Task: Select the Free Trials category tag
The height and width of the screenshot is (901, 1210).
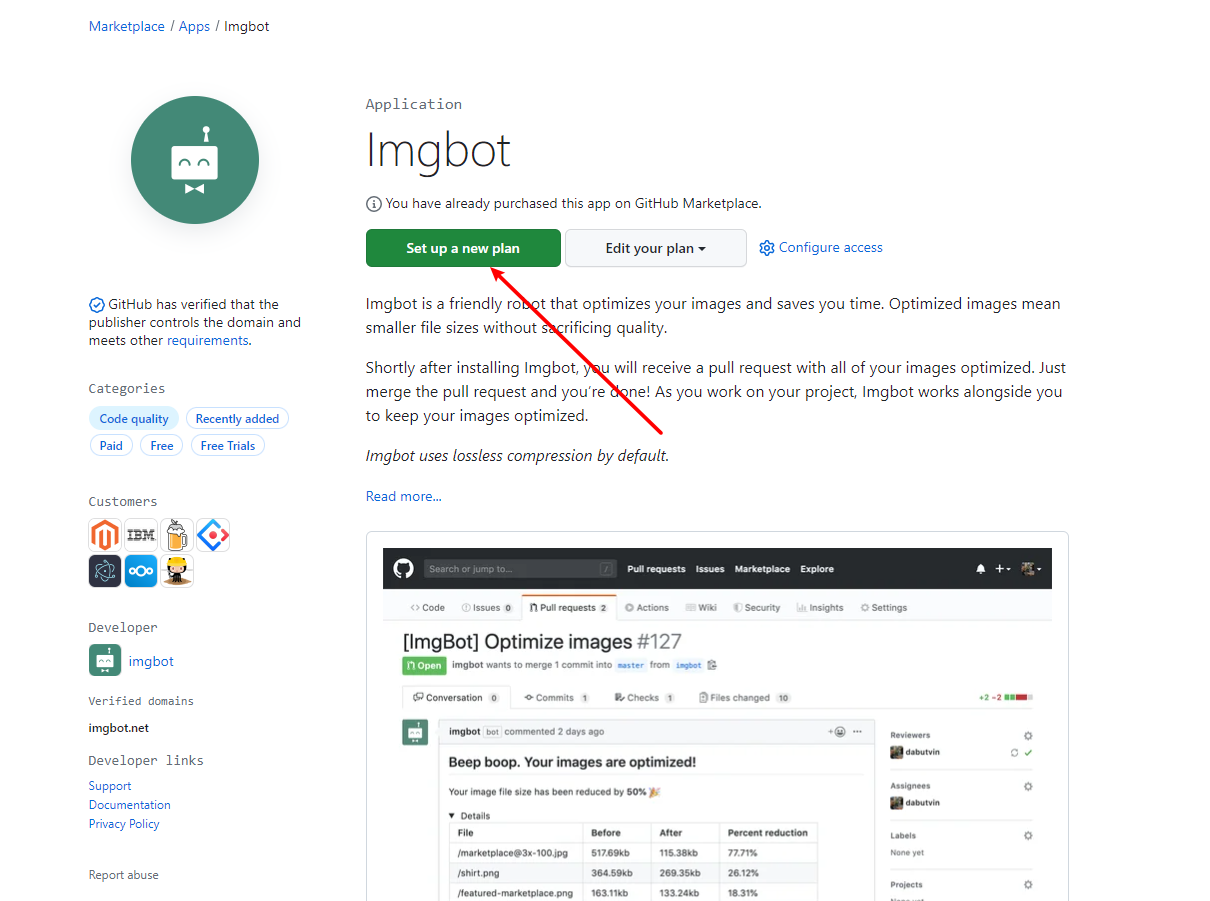Action: pyautogui.click(x=228, y=446)
